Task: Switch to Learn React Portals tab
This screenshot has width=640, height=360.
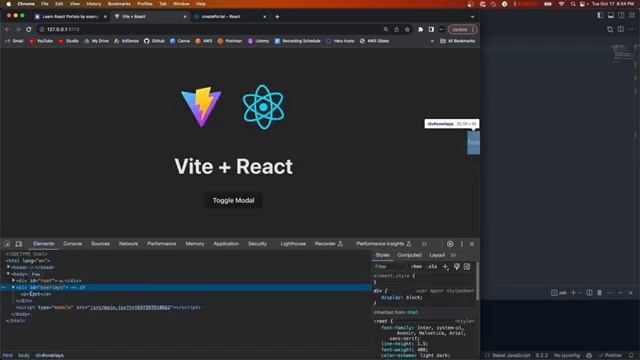Action: (x=71, y=17)
